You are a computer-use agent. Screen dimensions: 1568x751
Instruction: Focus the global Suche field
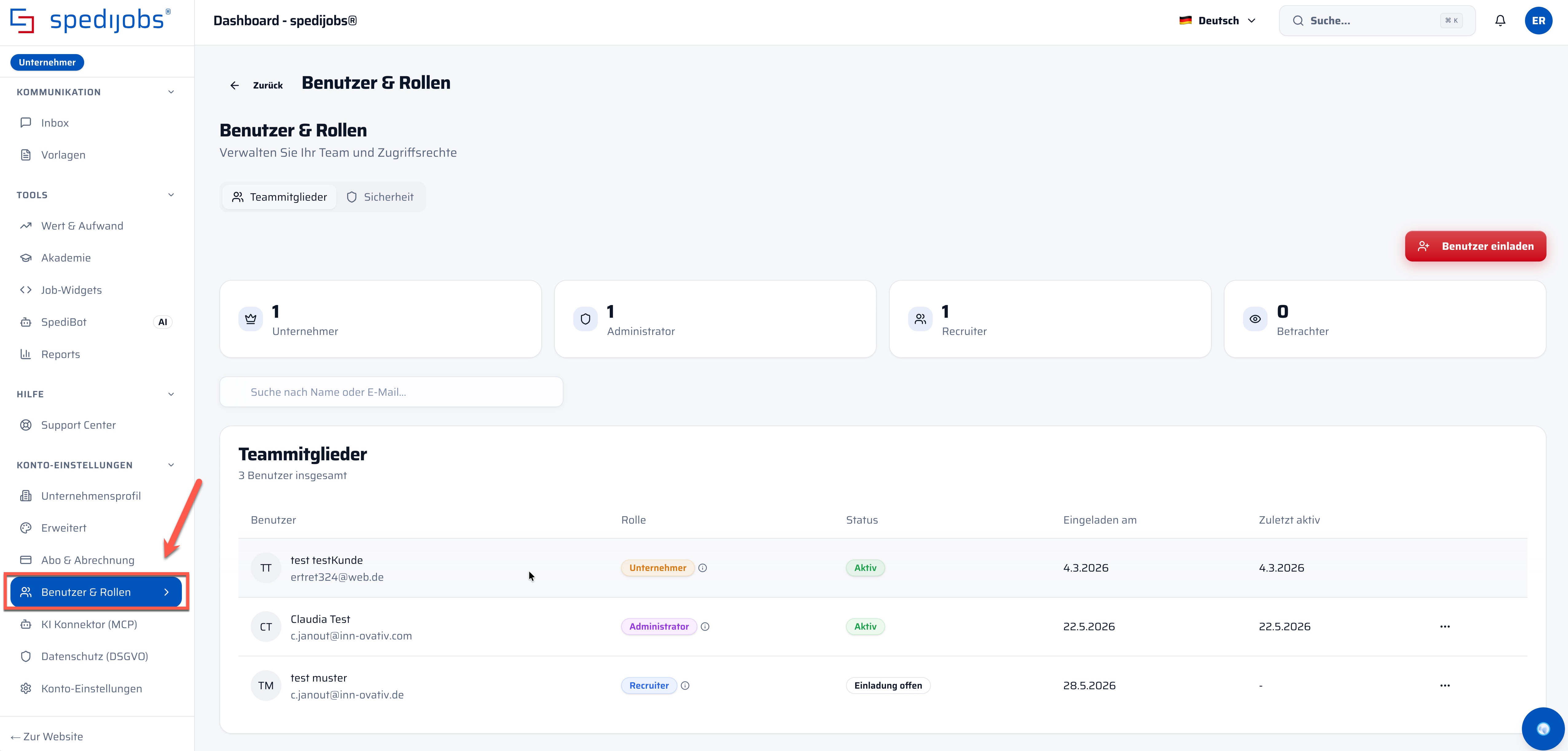pyautogui.click(x=1377, y=21)
